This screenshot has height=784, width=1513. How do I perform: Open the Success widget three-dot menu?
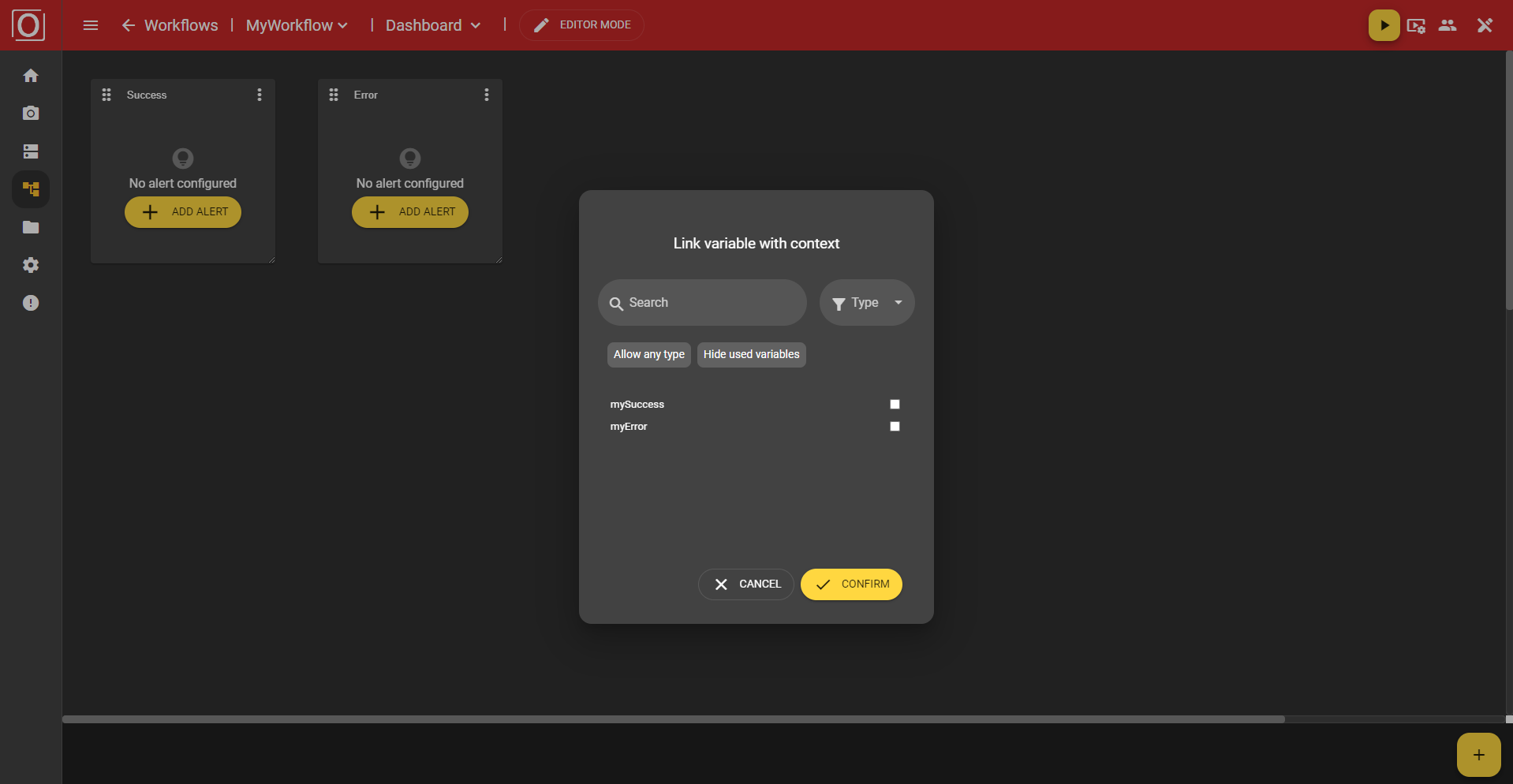(x=260, y=95)
